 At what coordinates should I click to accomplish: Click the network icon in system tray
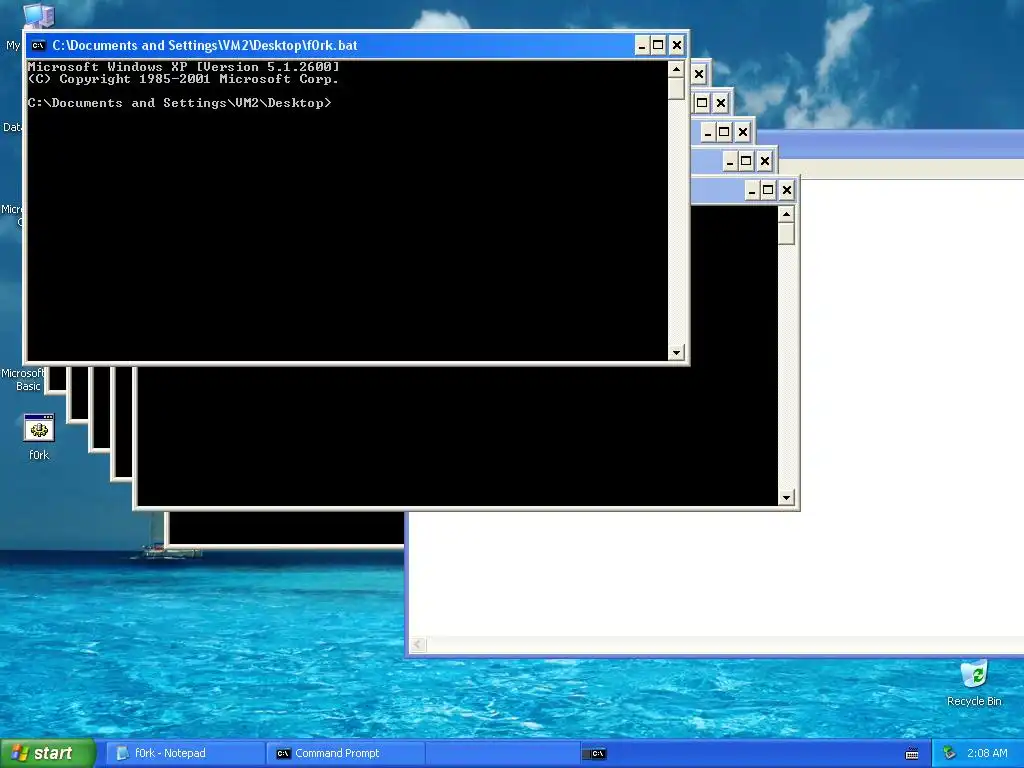949,753
